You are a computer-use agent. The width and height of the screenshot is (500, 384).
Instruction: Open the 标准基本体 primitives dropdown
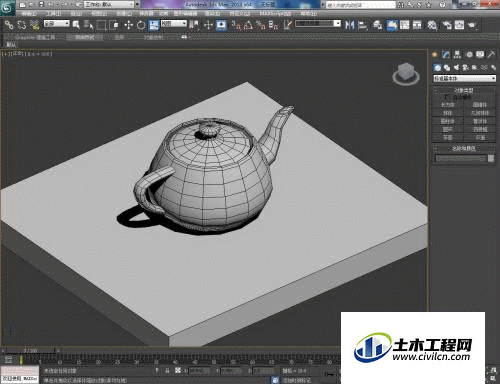[464, 78]
